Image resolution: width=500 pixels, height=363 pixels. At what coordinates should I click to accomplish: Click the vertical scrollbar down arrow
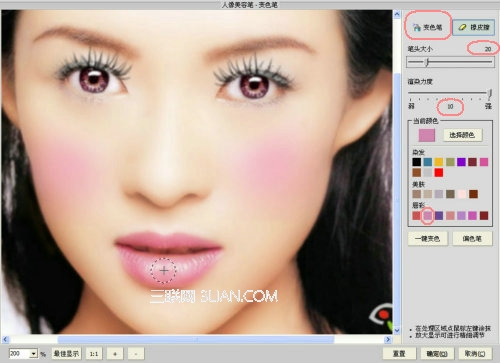click(397, 330)
